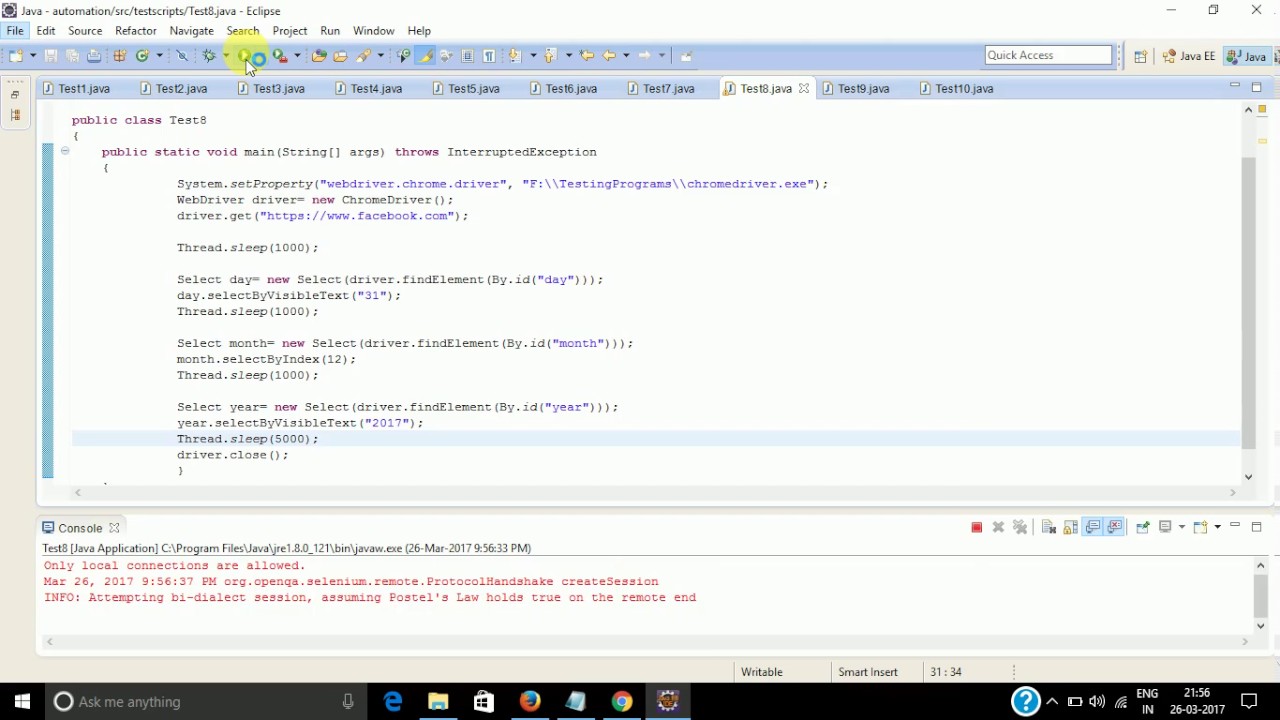Close the Console view tab
Screen dimensions: 1280x720
click(x=114, y=528)
